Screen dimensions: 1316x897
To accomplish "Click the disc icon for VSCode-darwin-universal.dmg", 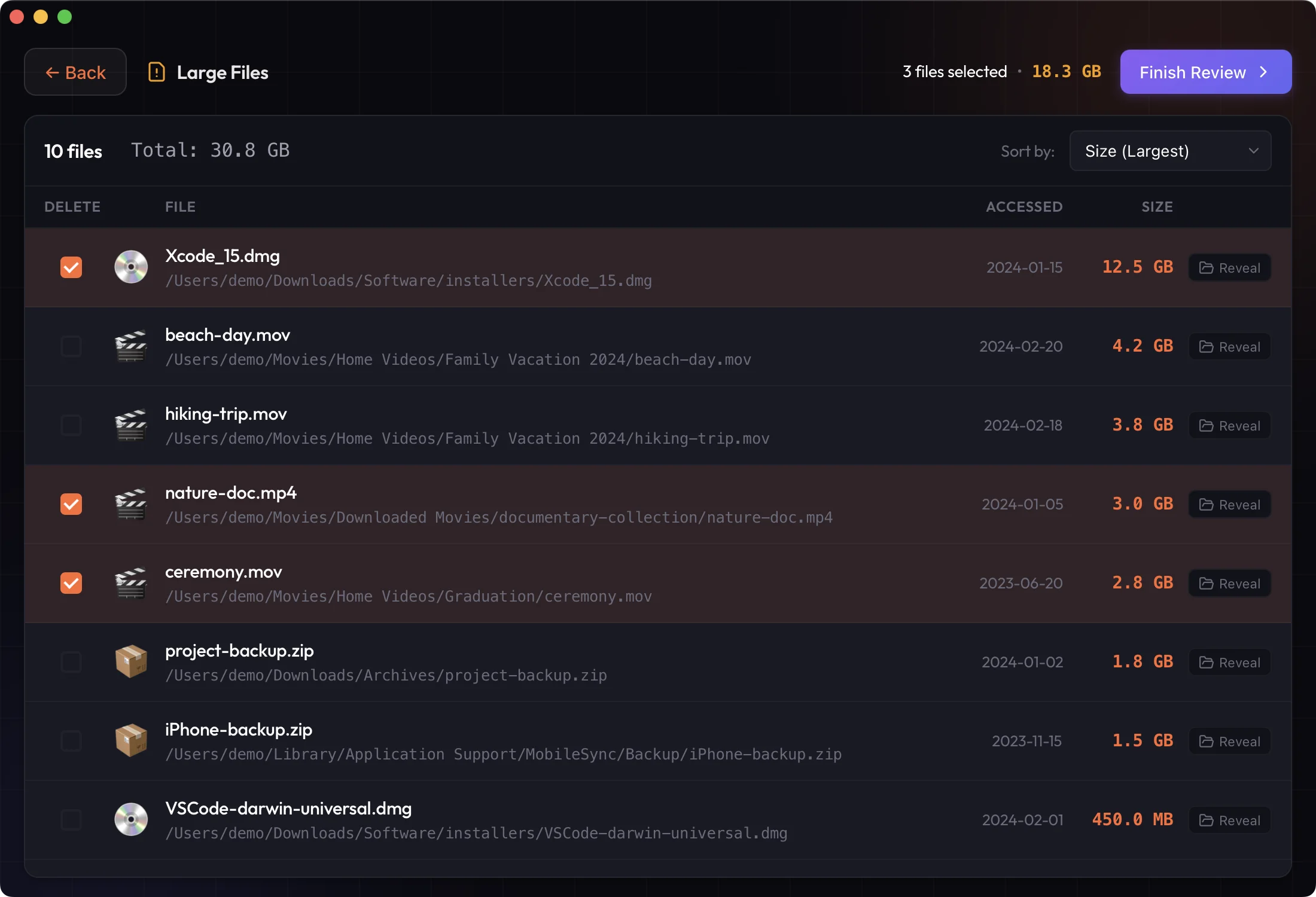I will click(130, 820).
